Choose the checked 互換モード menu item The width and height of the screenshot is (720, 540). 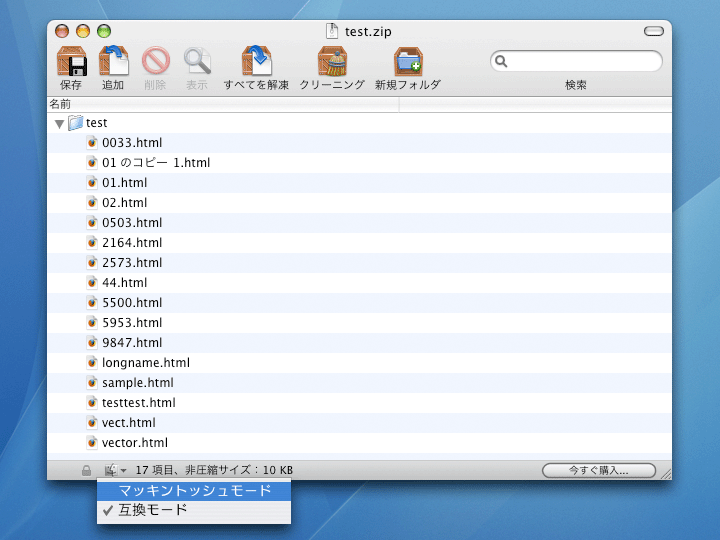click(194, 510)
